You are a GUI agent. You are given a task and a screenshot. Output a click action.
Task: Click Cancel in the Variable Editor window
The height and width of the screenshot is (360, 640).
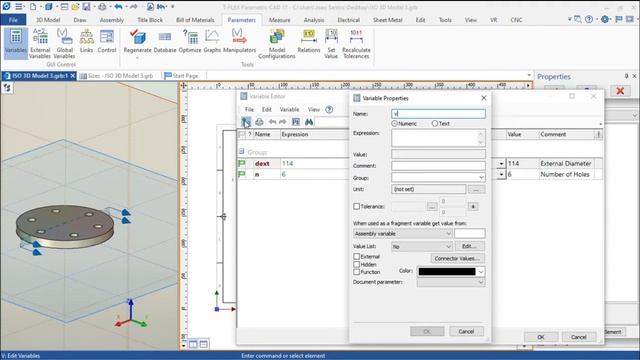click(578, 337)
